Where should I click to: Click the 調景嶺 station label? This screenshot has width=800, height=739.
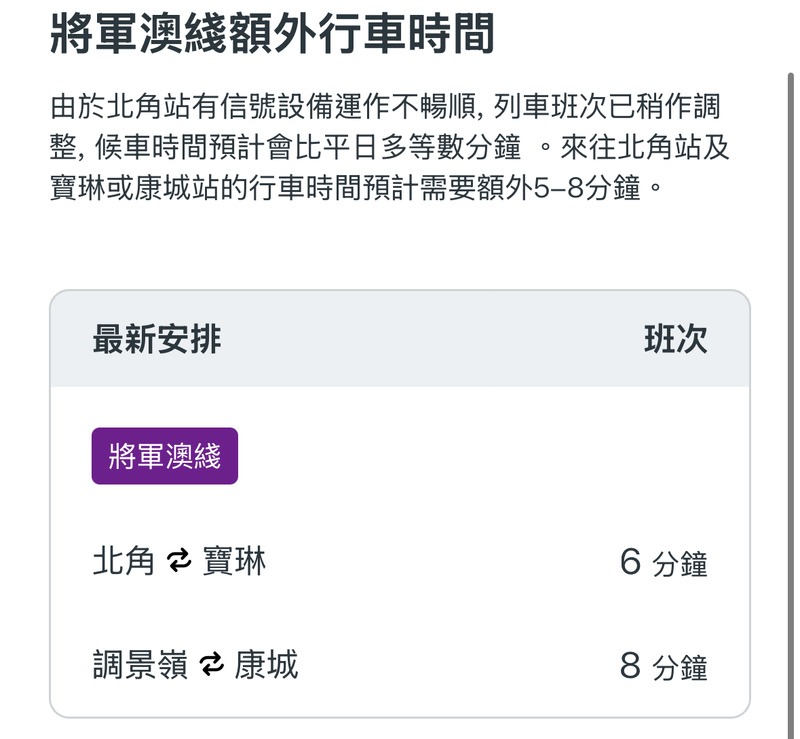click(x=140, y=664)
